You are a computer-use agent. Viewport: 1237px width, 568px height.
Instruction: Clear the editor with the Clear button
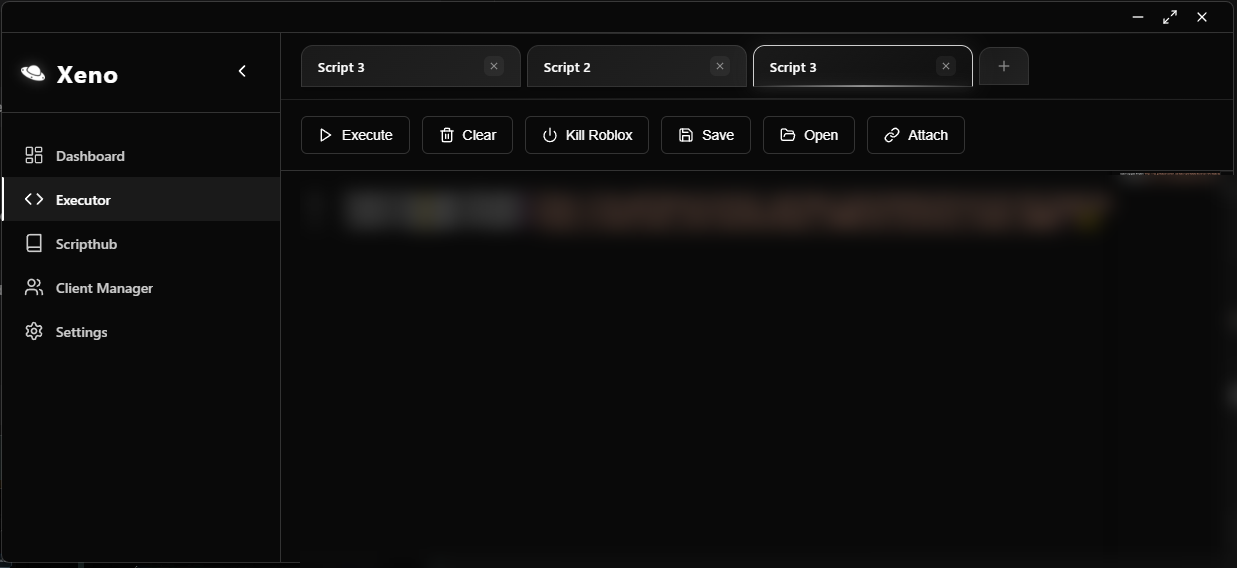pos(467,135)
